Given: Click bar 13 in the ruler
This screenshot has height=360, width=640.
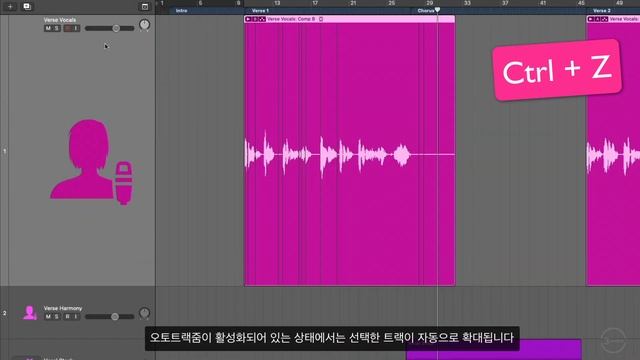Looking at the screenshot, I should click(x=277, y=3).
